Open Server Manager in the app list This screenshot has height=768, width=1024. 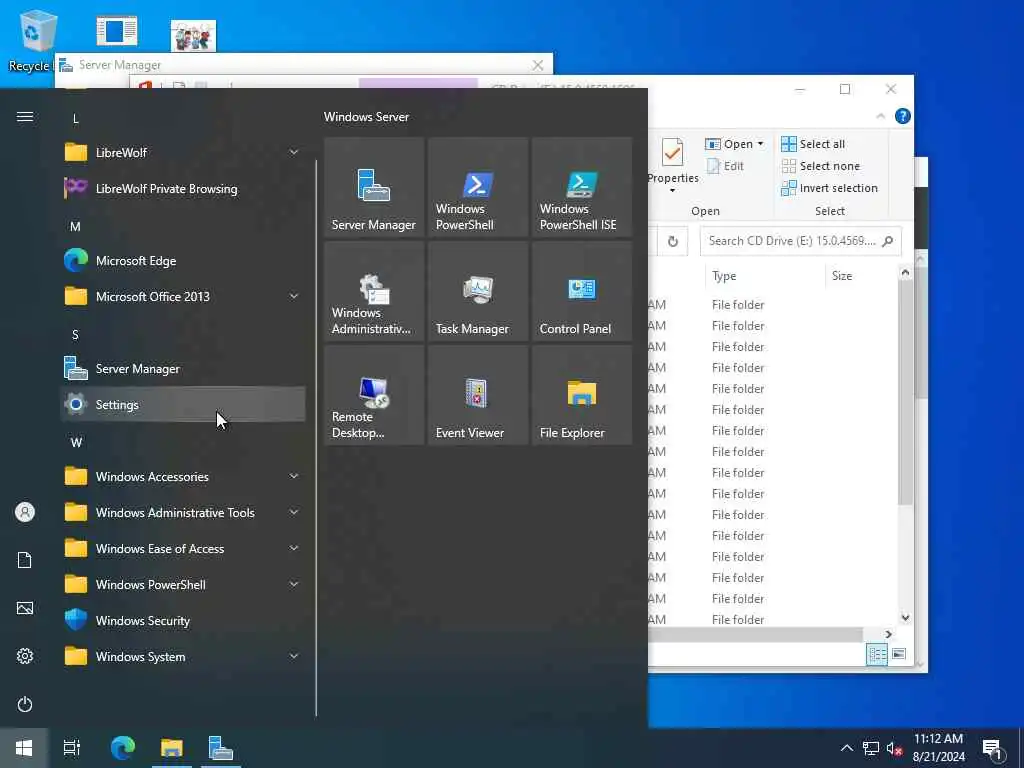point(183,368)
